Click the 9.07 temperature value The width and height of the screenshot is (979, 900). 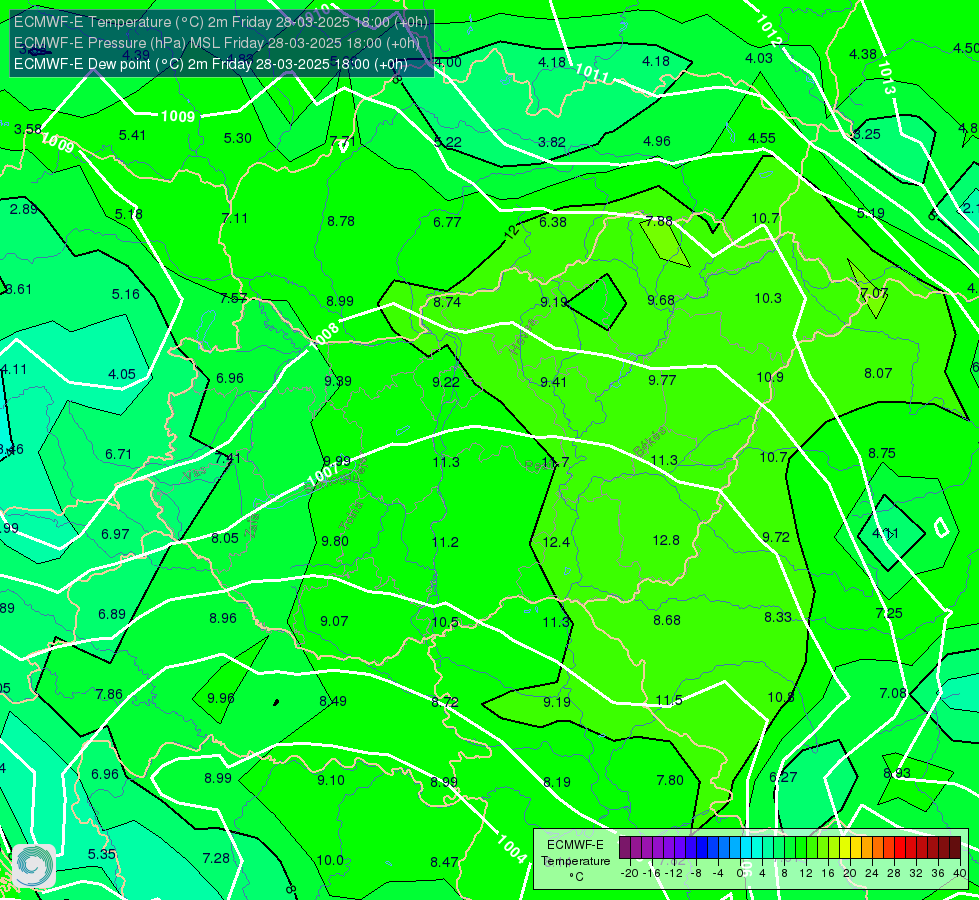point(334,621)
